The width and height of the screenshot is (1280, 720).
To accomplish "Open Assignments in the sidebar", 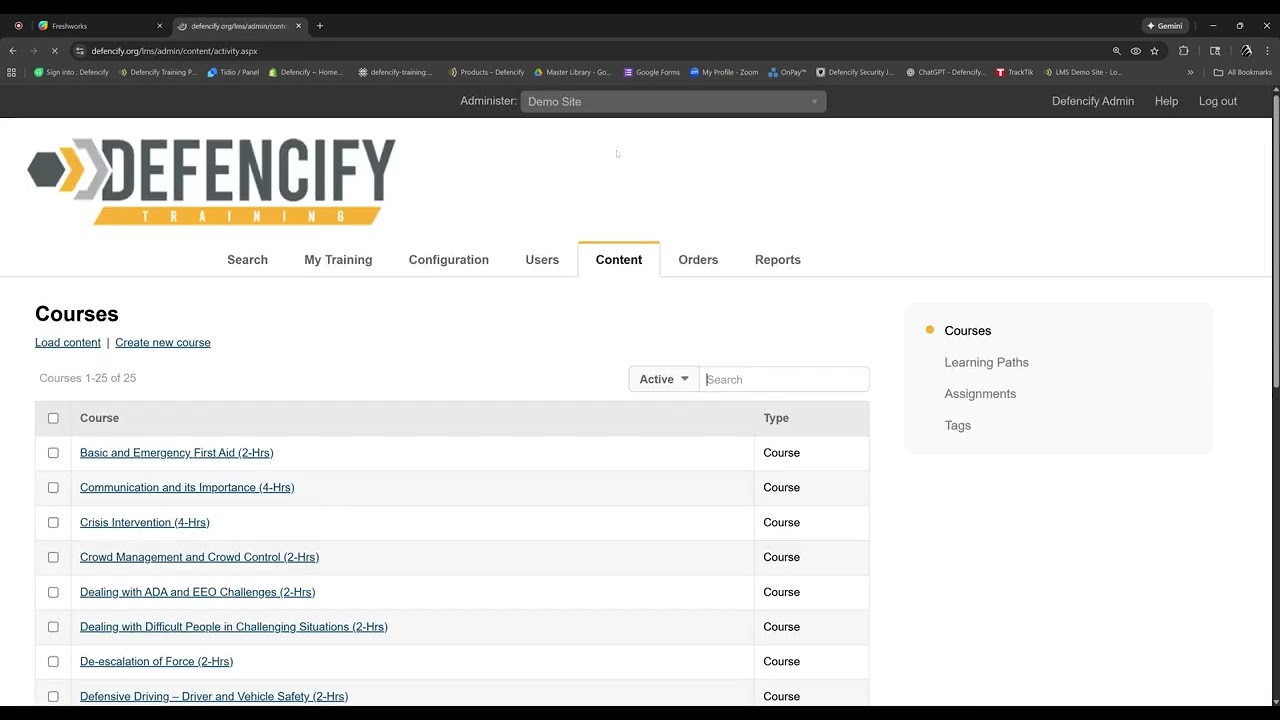I will pyautogui.click(x=980, y=394).
